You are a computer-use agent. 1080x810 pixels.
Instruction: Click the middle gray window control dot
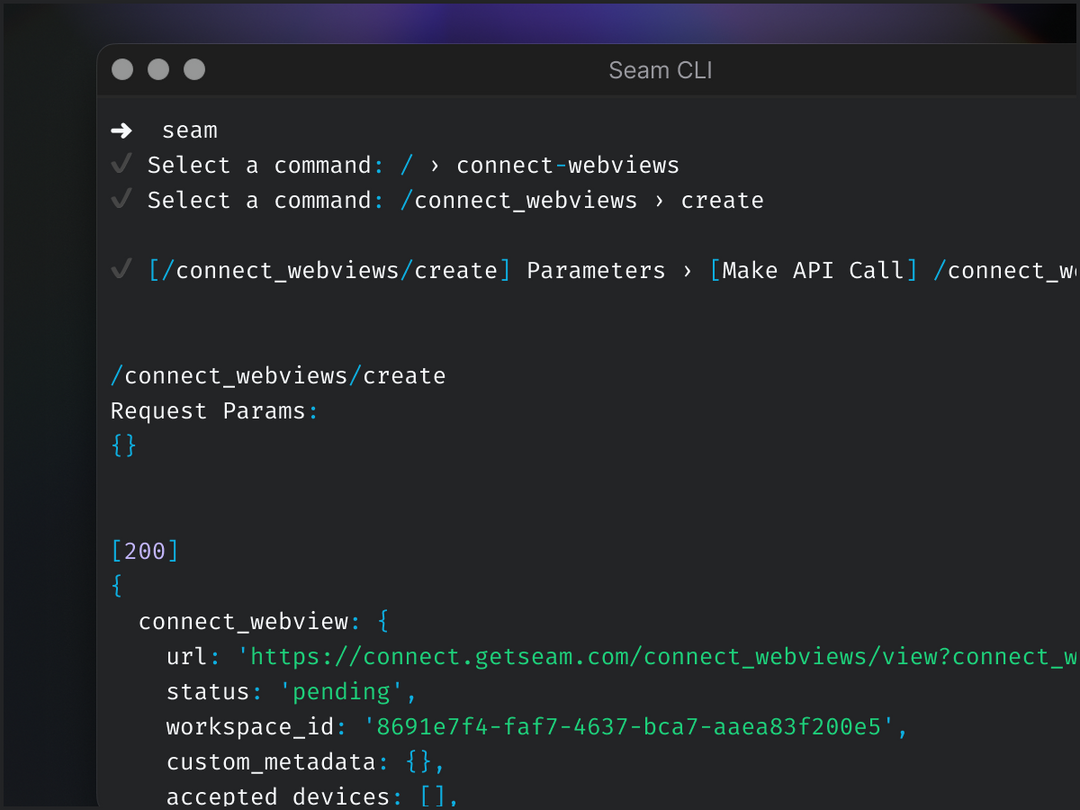coord(158,70)
